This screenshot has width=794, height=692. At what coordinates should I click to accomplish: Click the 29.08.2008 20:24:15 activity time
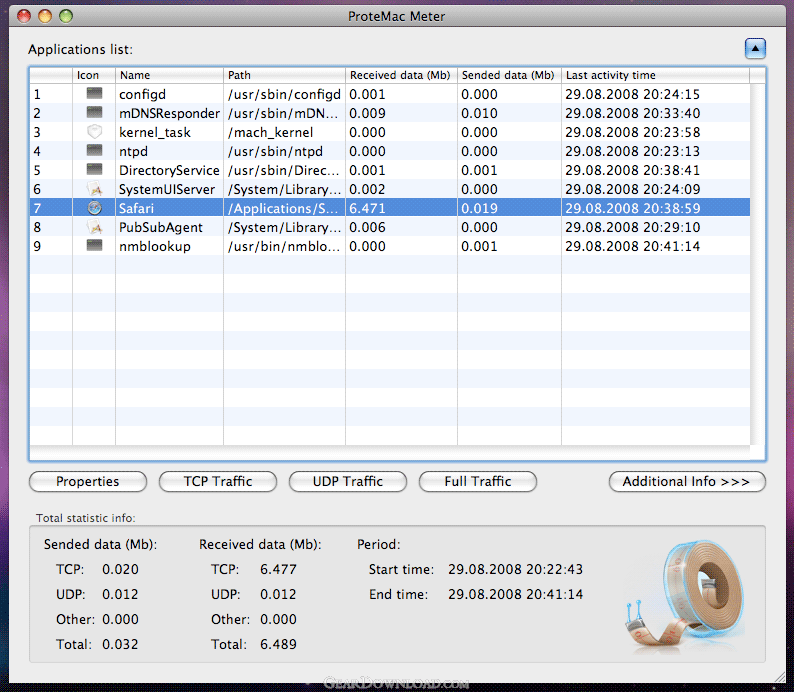point(632,95)
